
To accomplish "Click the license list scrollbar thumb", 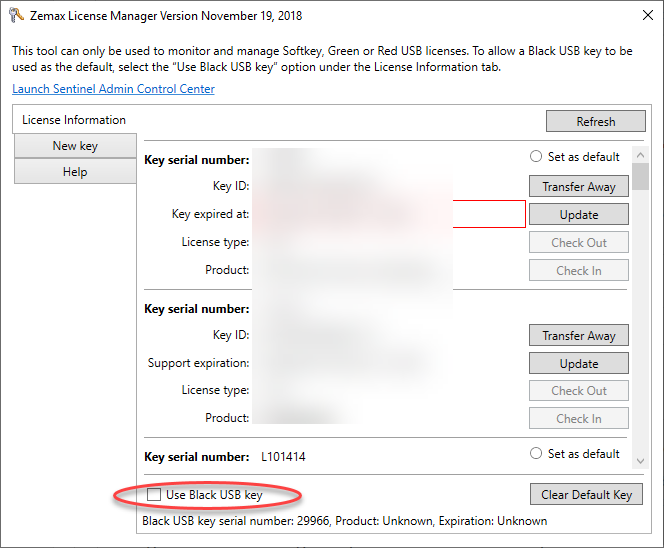I will [x=640, y=177].
